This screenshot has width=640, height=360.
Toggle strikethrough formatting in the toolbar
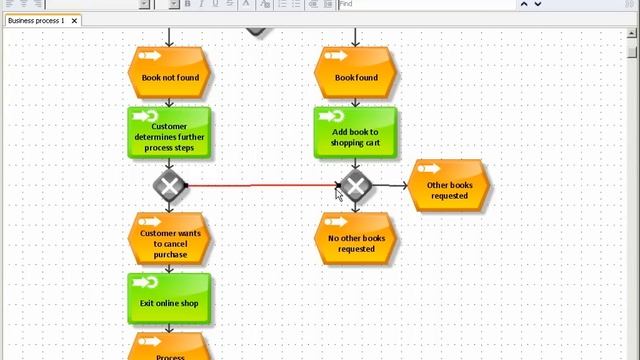230,4
